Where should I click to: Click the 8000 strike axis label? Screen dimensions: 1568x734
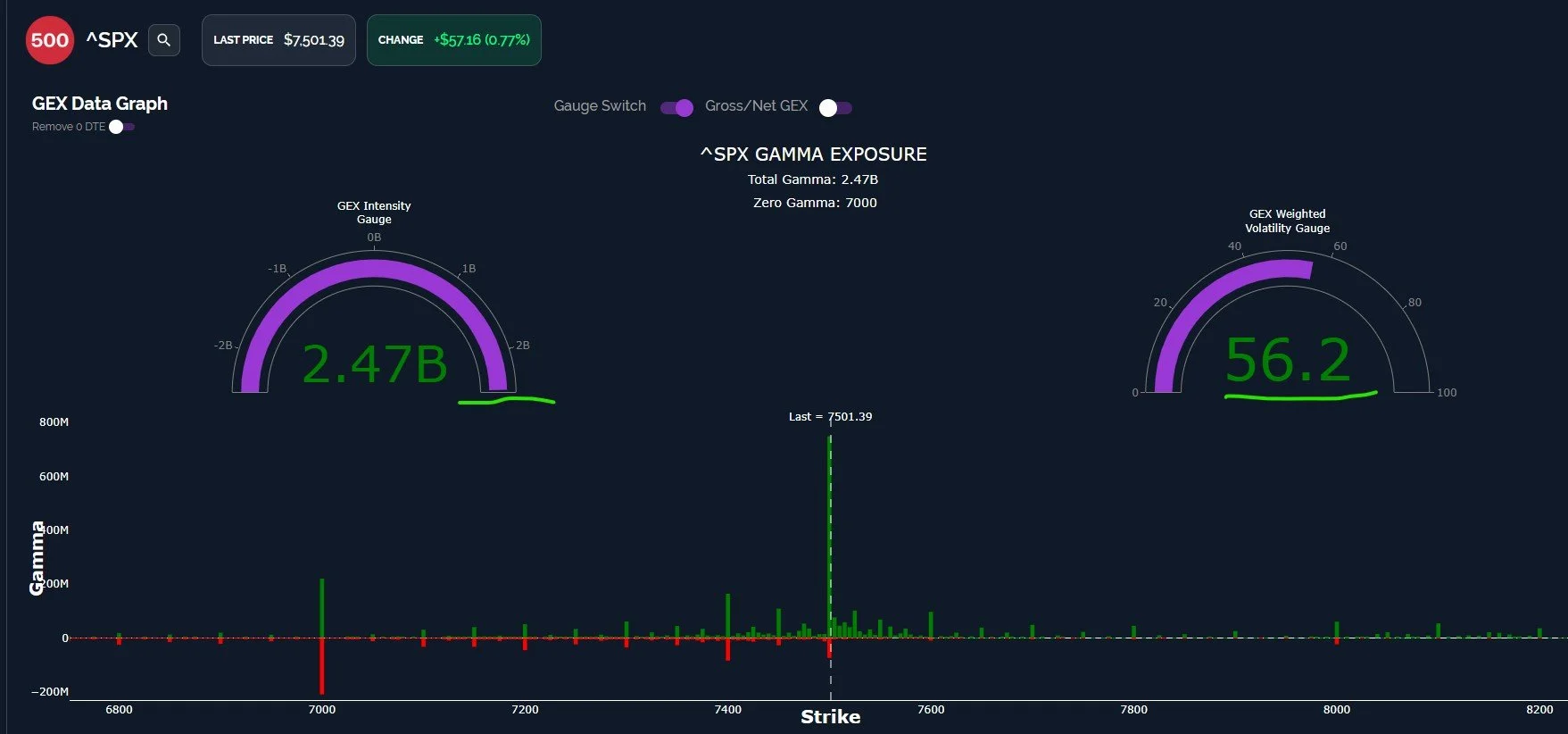(1337, 710)
